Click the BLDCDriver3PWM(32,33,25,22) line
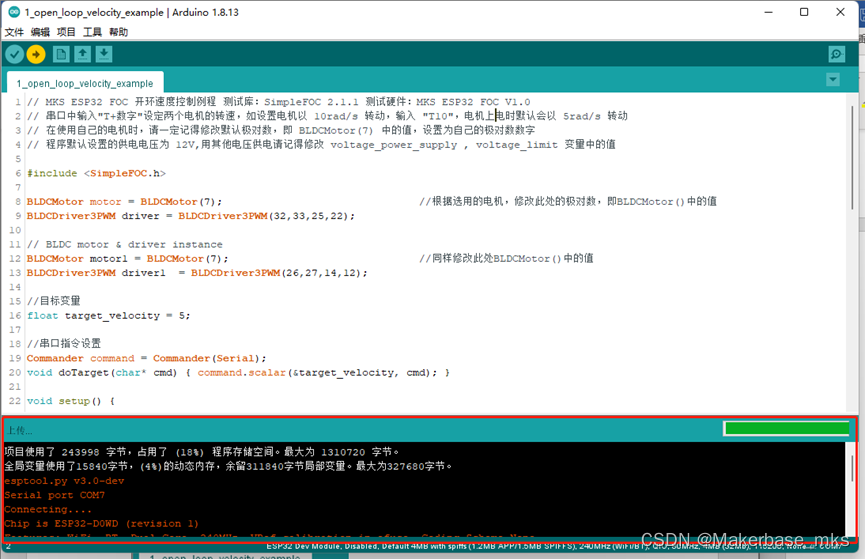This screenshot has width=865, height=559. pyautogui.click(x=191, y=216)
